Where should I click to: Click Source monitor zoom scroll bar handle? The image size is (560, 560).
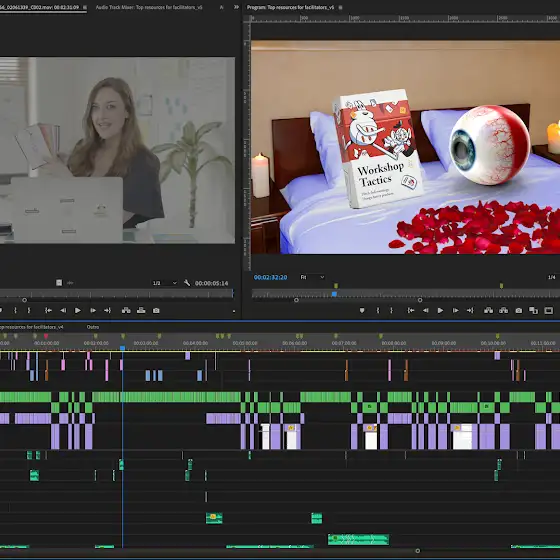24,300
